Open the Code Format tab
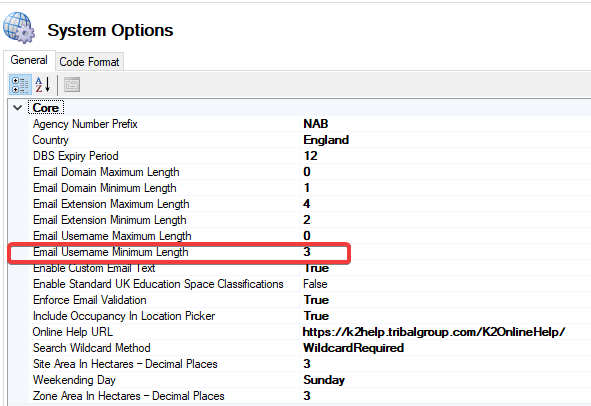 89,61
